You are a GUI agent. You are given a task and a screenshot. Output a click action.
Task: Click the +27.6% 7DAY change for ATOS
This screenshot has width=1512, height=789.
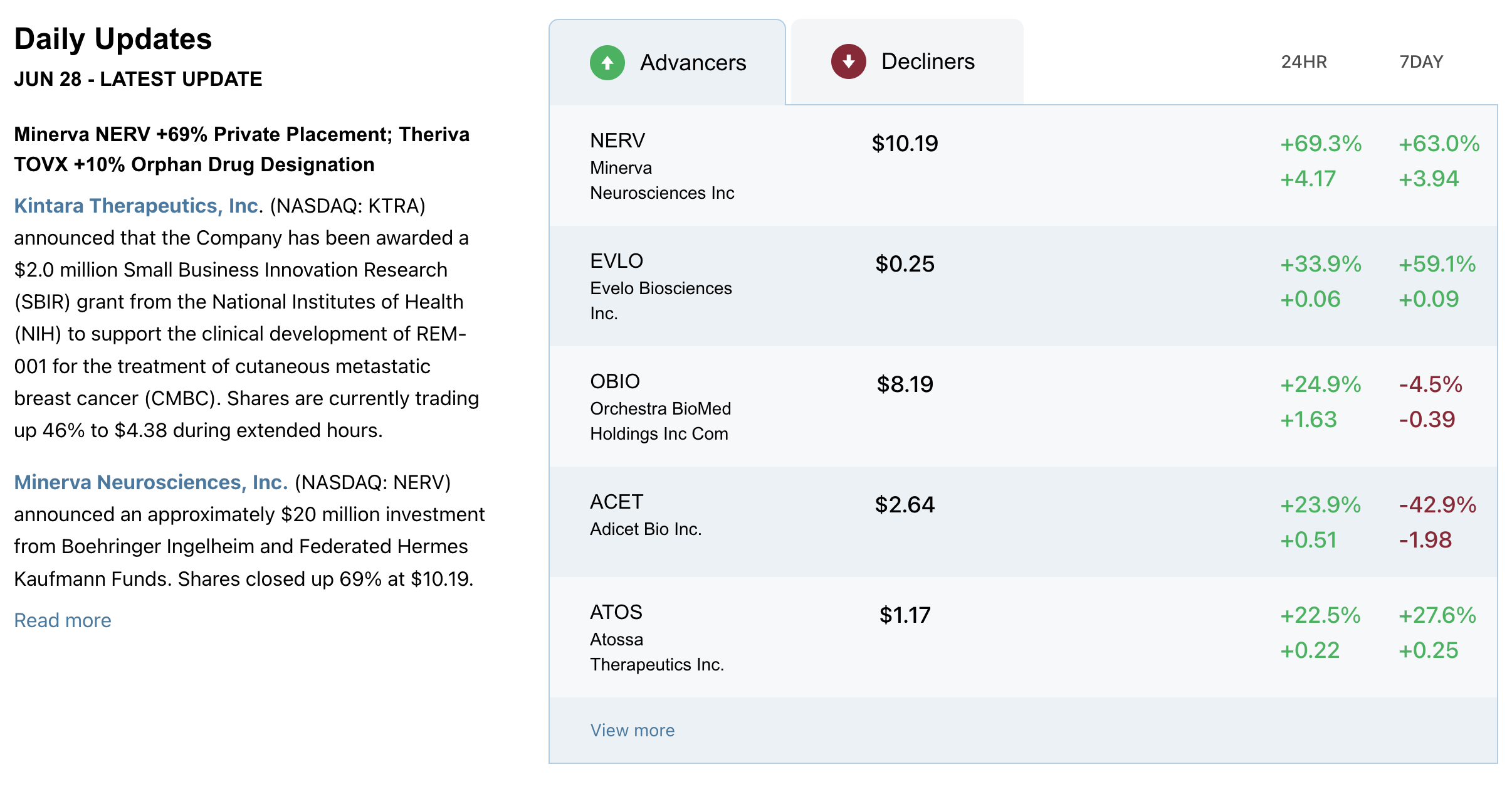(1437, 615)
